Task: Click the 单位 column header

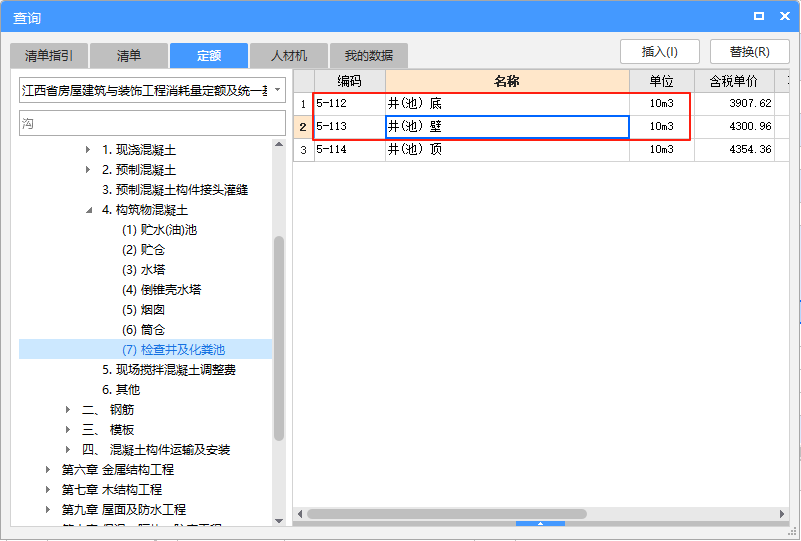Action: coord(662,81)
